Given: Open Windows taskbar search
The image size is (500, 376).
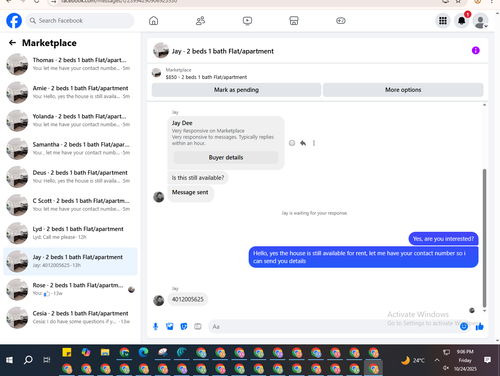Looking at the screenshot, I should point(28,360).
